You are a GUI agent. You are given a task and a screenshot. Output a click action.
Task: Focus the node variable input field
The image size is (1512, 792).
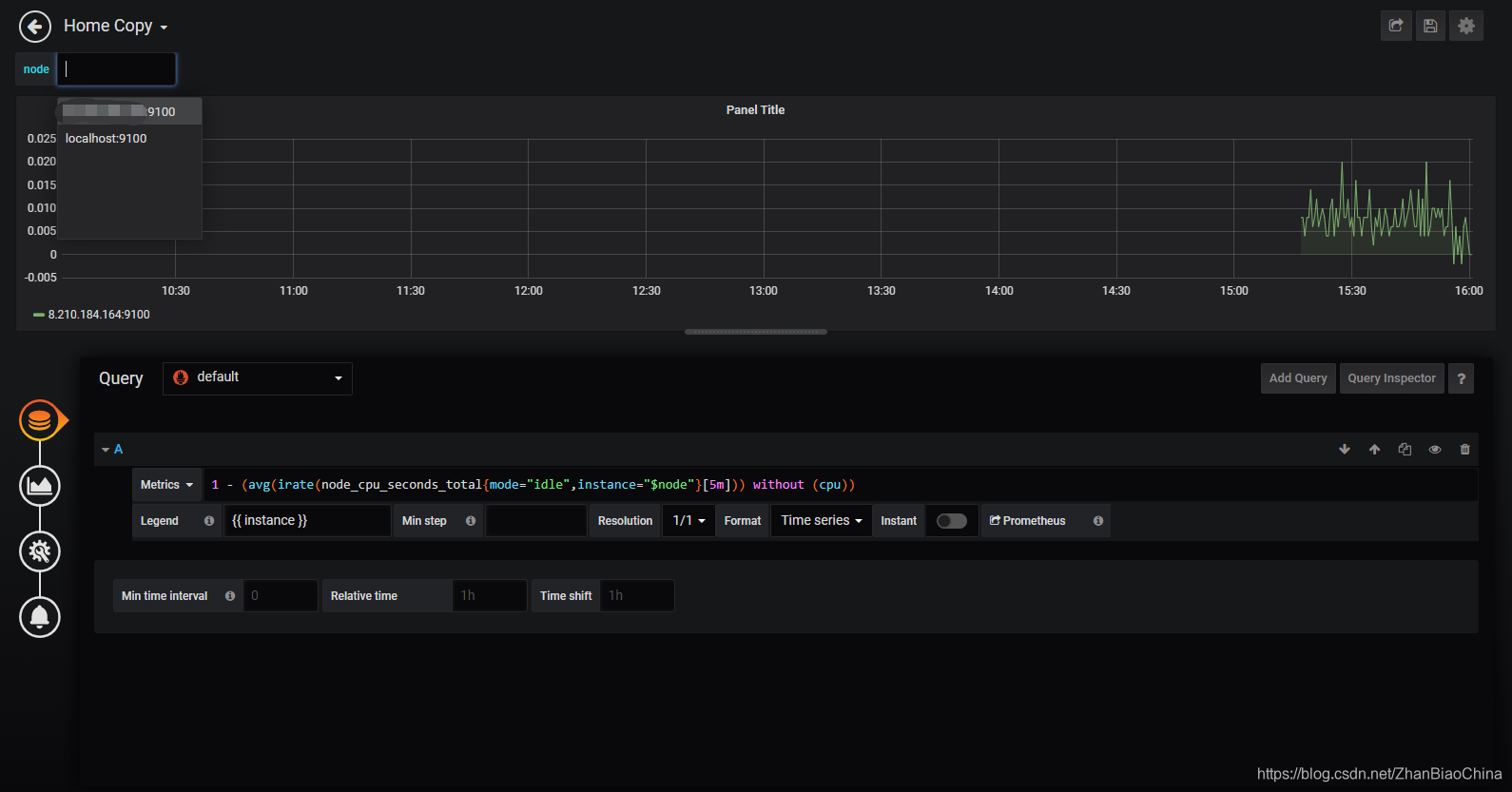[117, 69]
